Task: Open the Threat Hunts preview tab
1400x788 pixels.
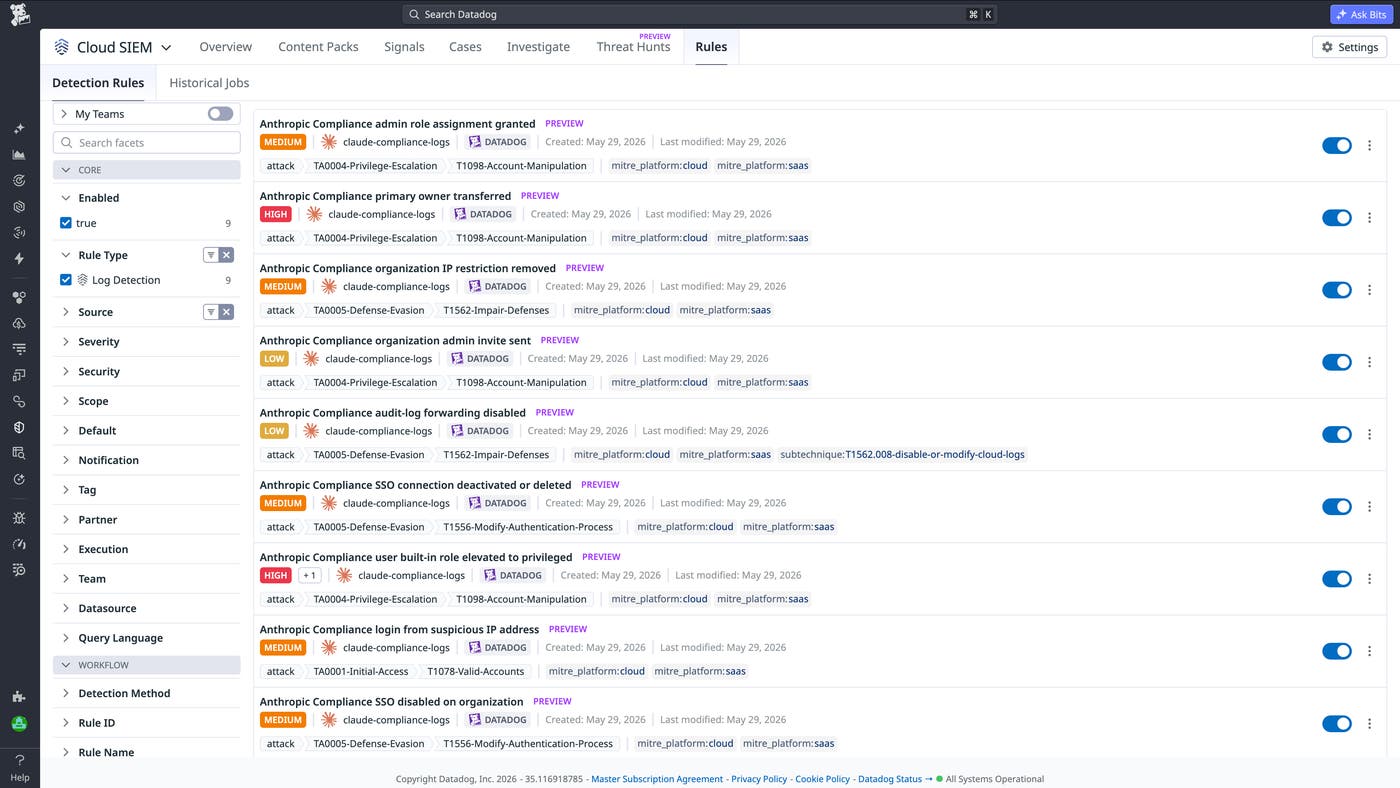Action: tap(633, 45)
